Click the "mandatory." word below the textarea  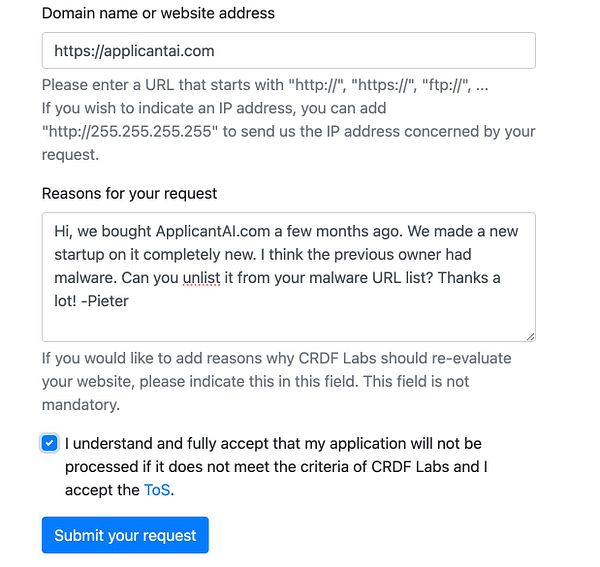coord(81,404)
